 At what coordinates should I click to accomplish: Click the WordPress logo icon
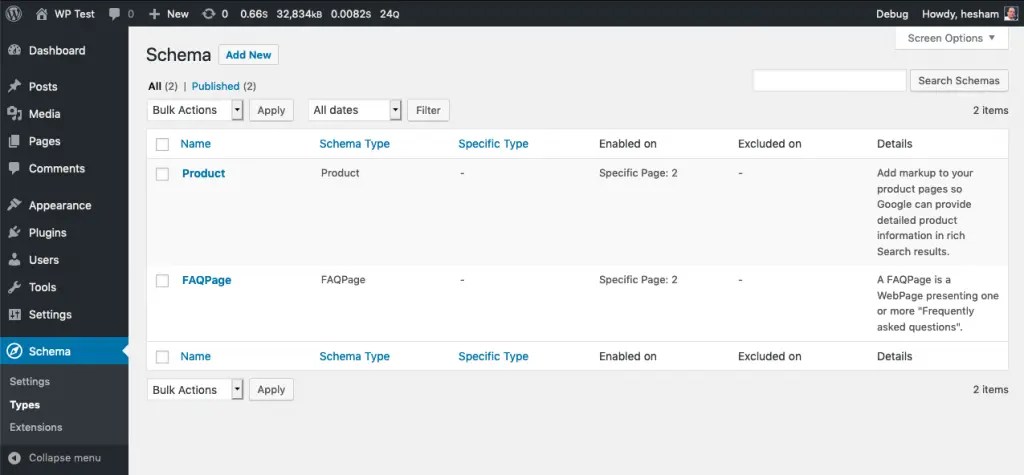pos(14,14)
